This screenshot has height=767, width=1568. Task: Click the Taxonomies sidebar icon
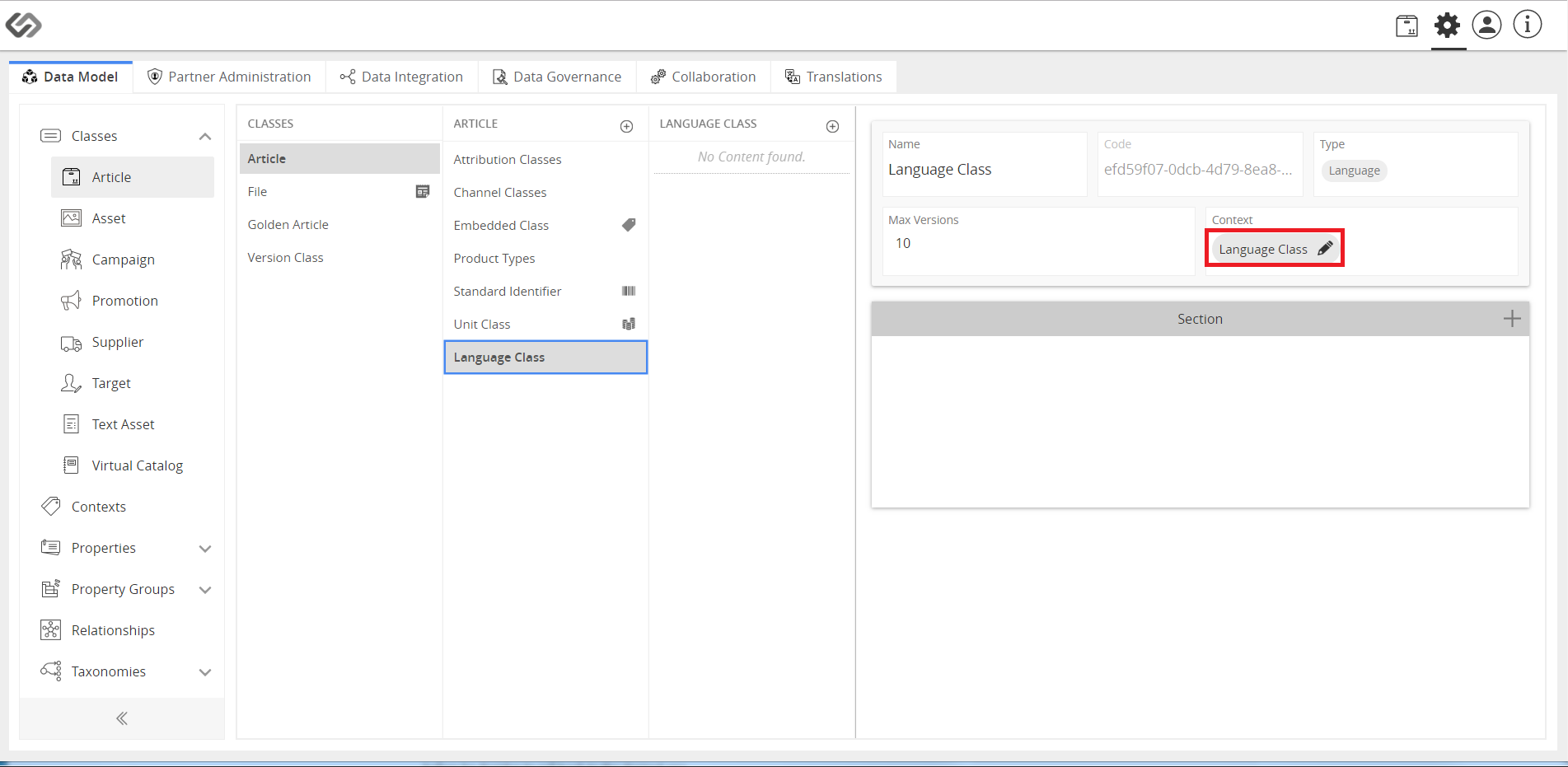click(x=50, y=671)
